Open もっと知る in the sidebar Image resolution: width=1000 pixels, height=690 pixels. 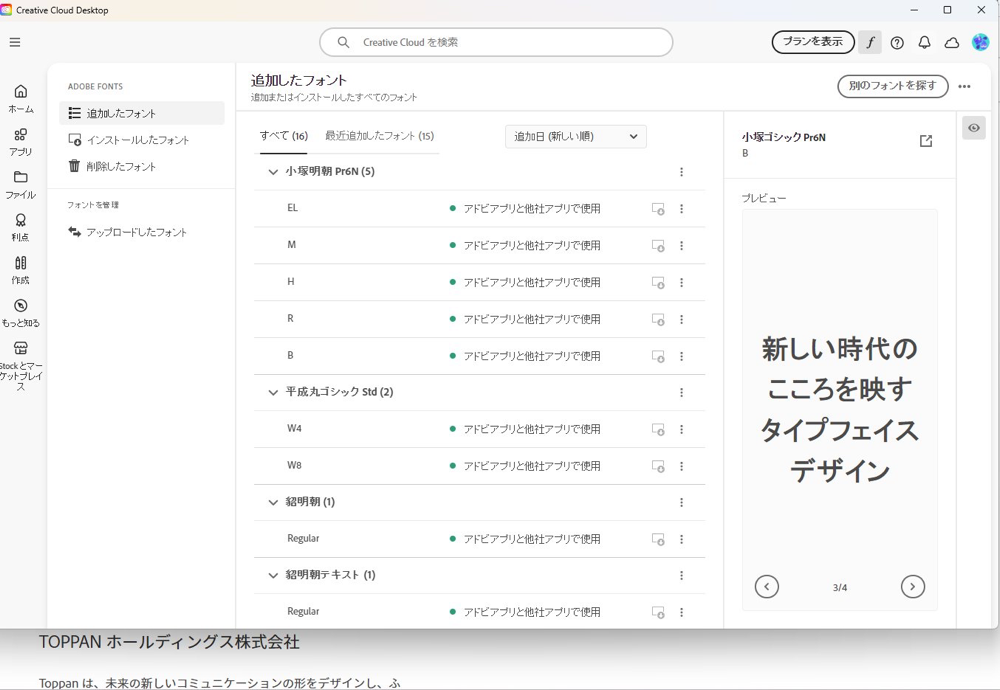click(x=20, y=313)
